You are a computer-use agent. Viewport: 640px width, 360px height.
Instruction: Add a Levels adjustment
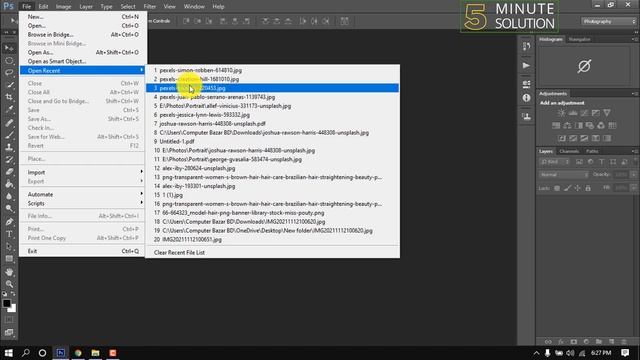[573, 113]
